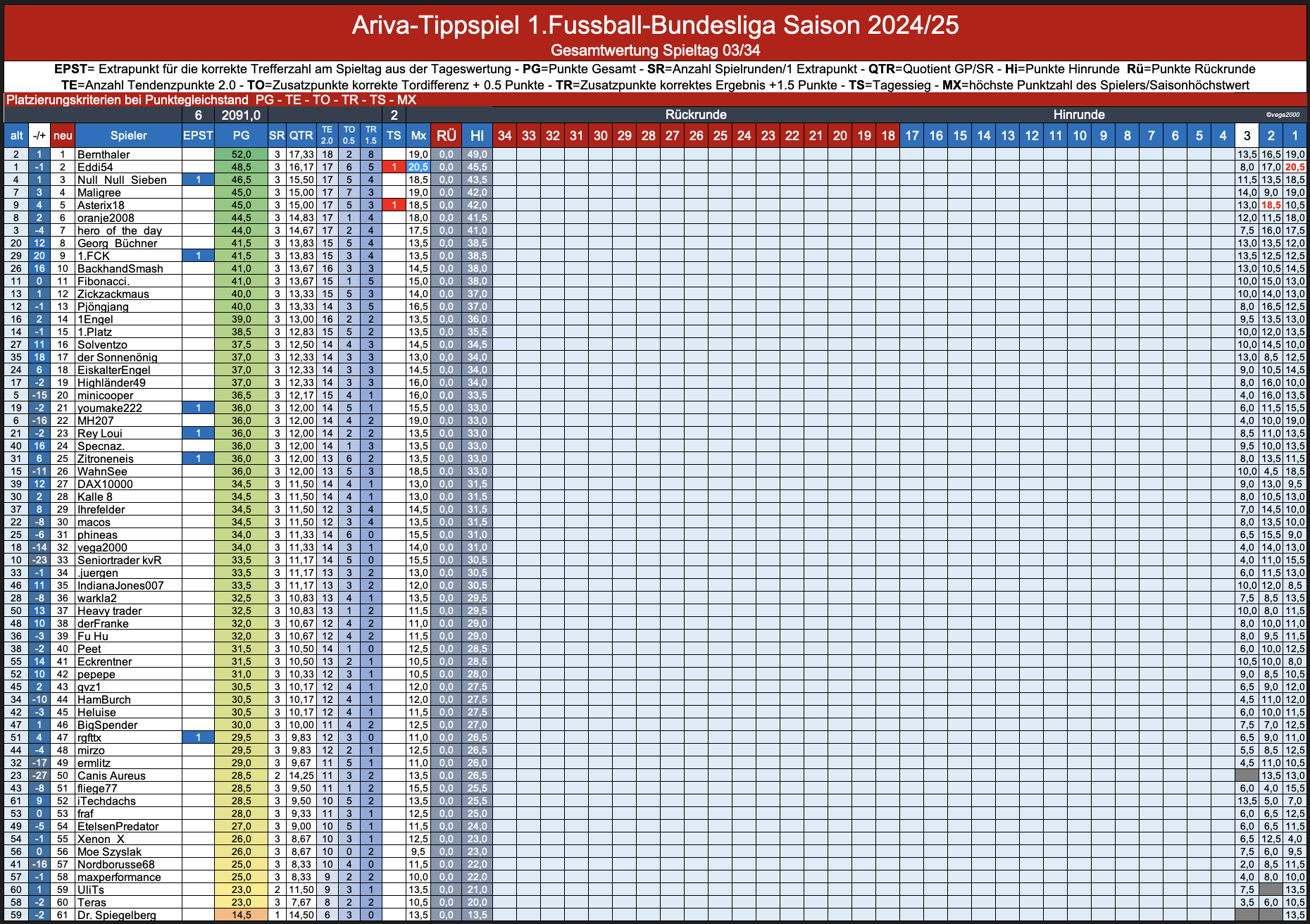Select player name 'Dr. Spiegelberg'

click(117, 915)
